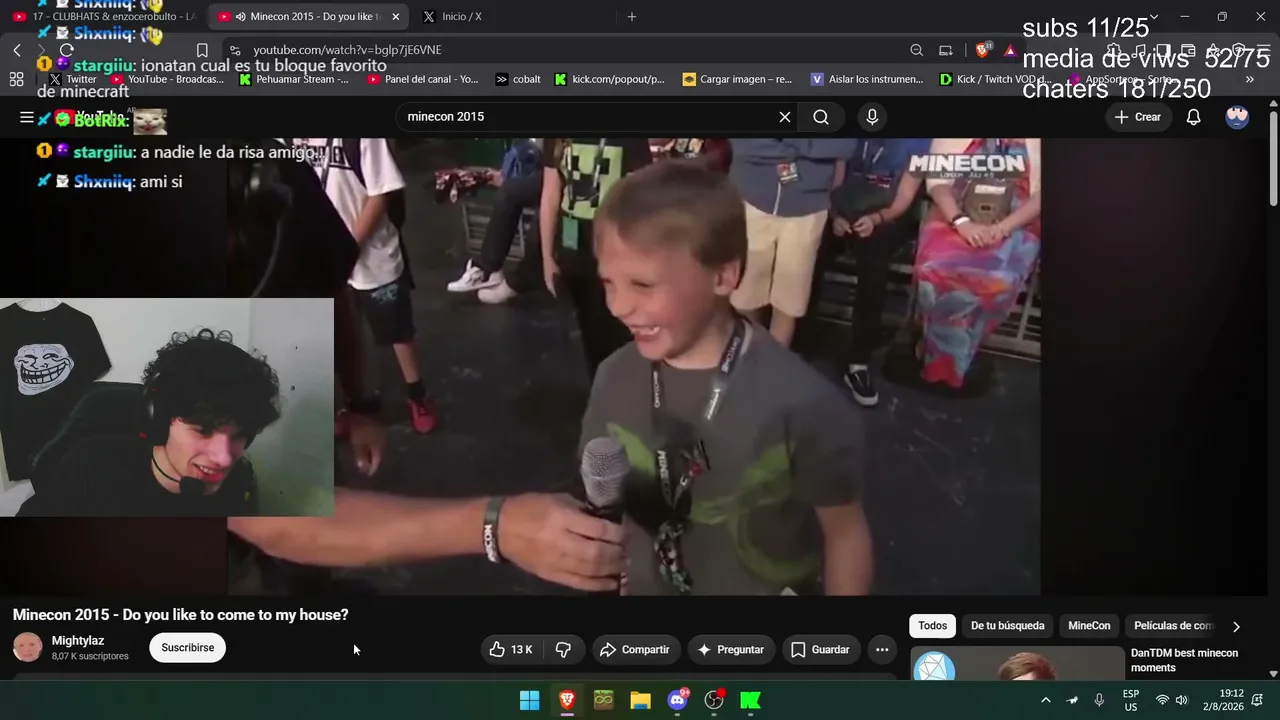Dislike the Minecon 2015 video
1280x720 pixels.
(563, 650)
